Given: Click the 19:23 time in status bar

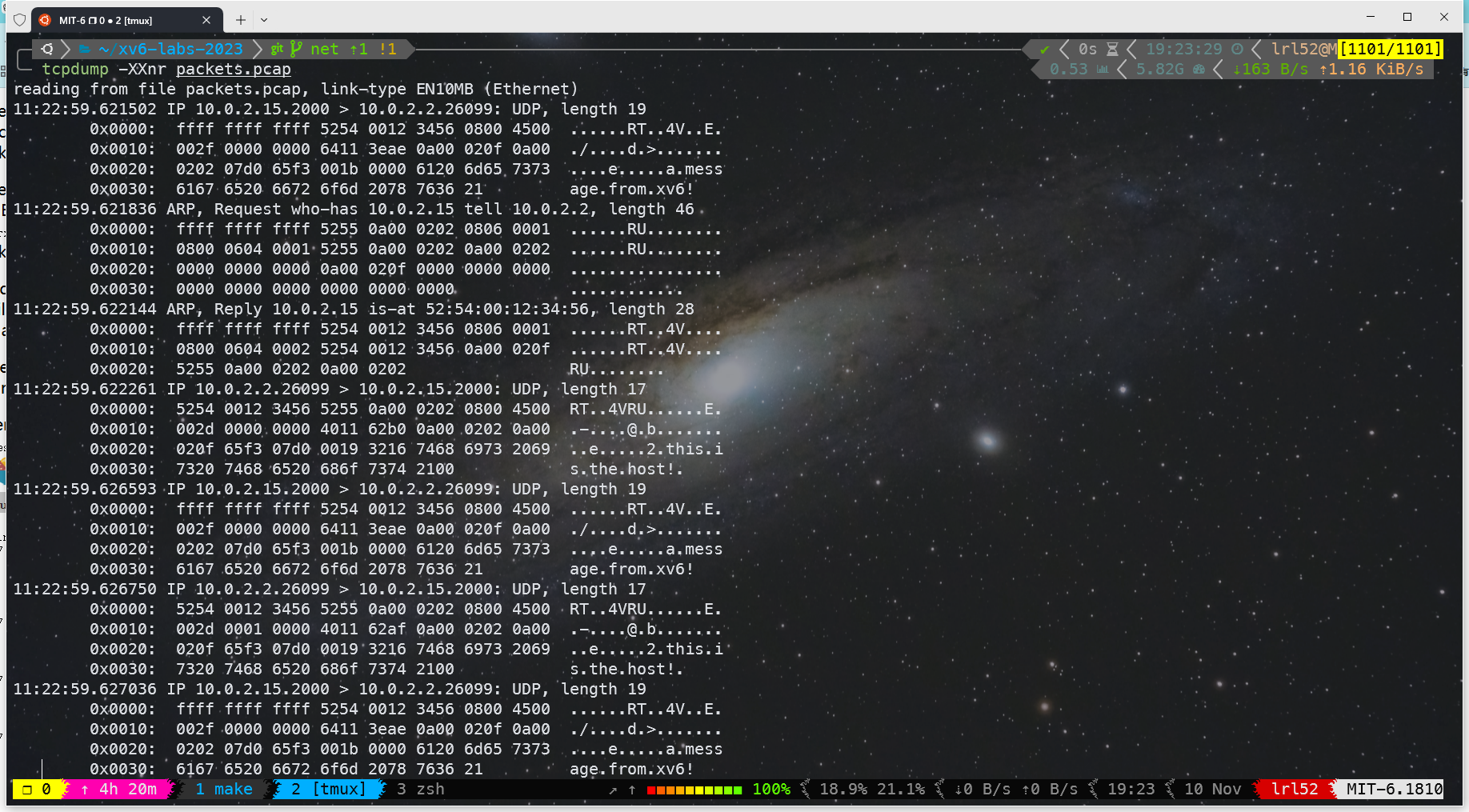Looking at the screenshot, I should [x=1131, y=789].
